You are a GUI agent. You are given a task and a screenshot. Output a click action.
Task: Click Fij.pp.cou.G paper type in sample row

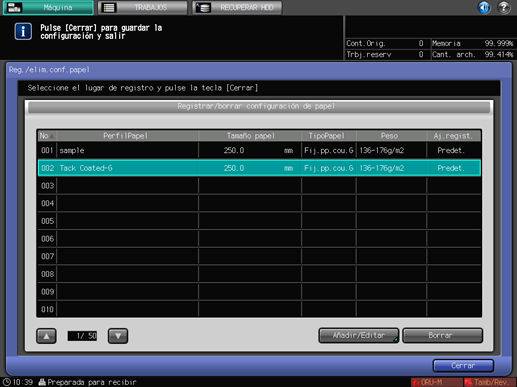329,151
